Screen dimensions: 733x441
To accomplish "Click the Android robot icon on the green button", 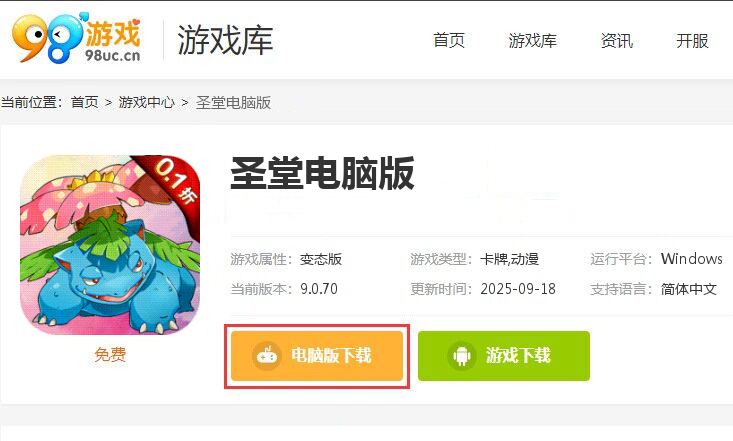I will (461, 356).
